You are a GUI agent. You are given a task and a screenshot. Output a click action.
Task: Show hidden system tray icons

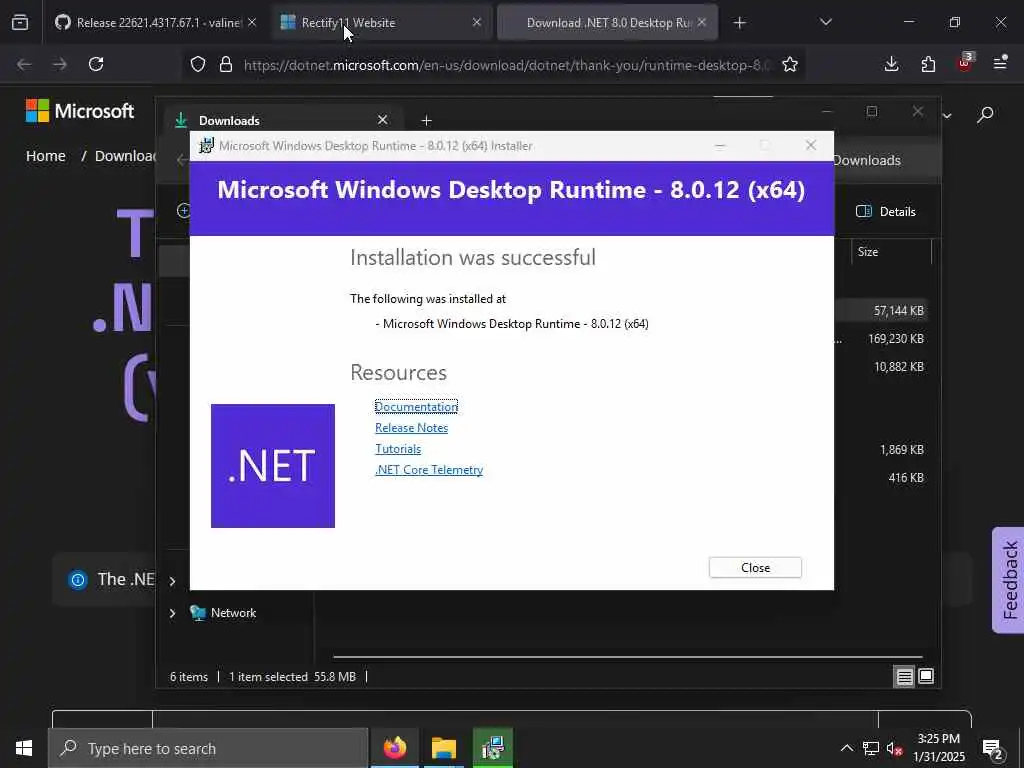point(846,748)
